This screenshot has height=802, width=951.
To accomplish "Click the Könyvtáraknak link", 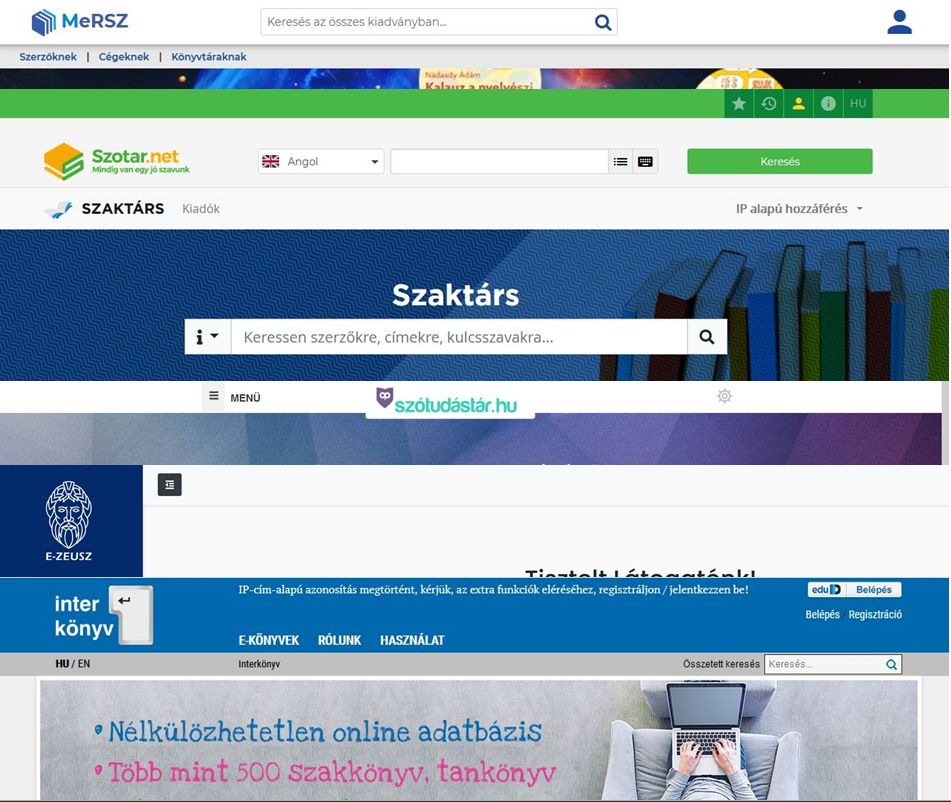I will click(x=208, y=57).
